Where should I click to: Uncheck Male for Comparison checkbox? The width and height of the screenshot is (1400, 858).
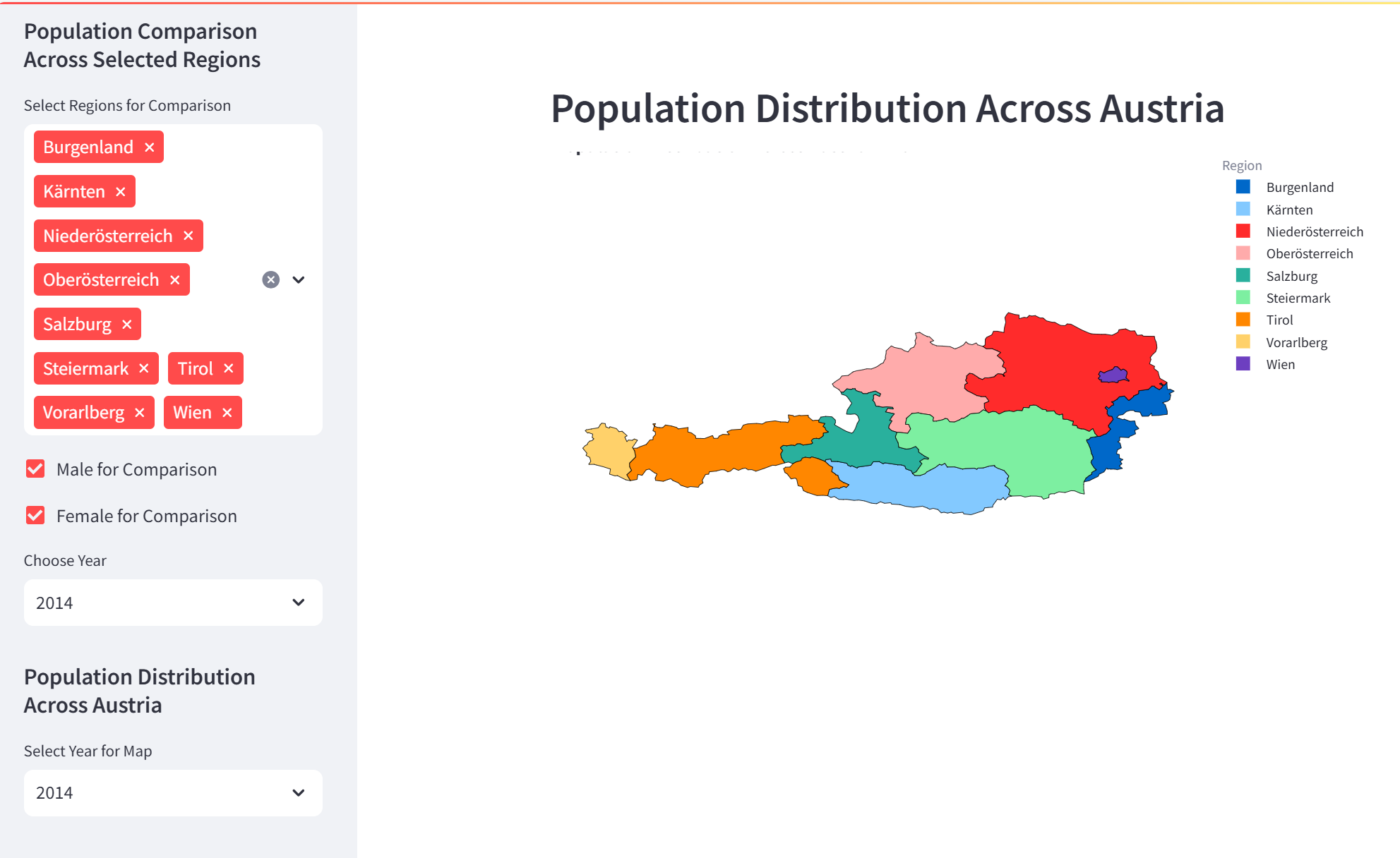tap(35, 469)
